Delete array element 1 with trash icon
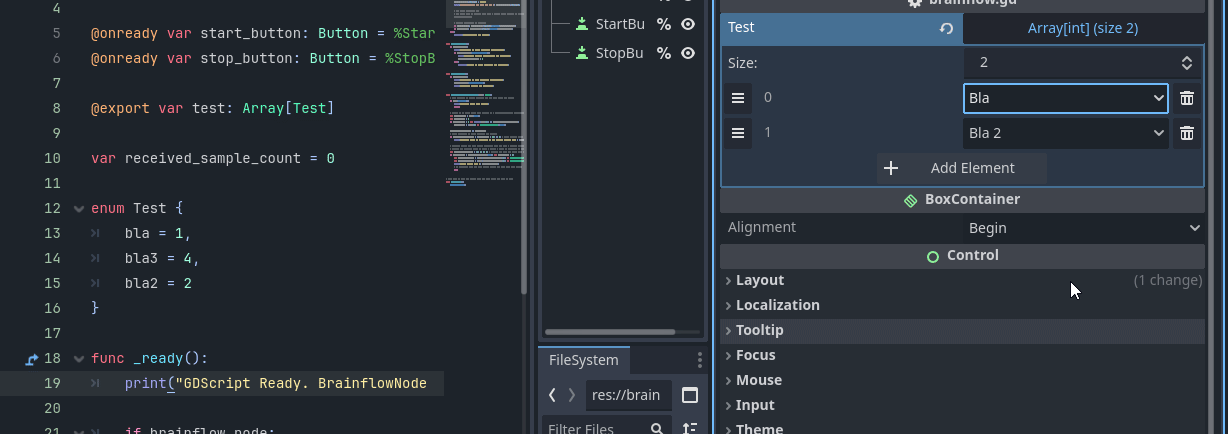The image size is (1228, 434). [x=1186, y=133]
